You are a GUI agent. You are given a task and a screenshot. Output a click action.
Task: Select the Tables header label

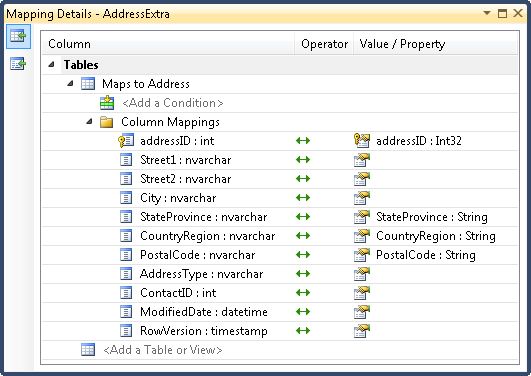point(81,65)
